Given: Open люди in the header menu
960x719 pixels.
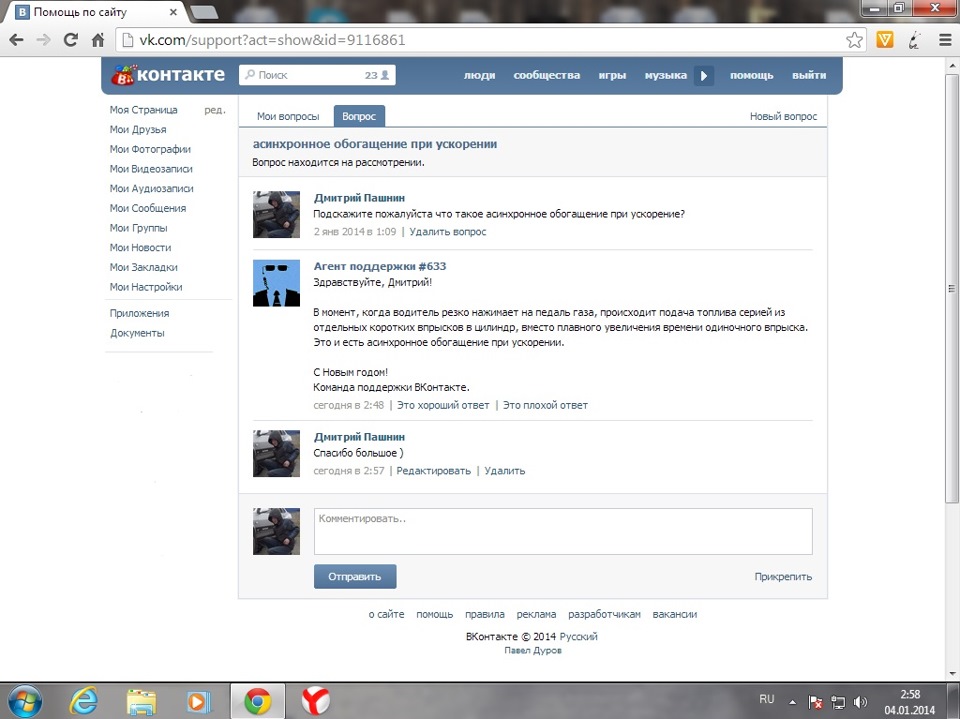Looking at the screenshot, I should coord(479,75).
